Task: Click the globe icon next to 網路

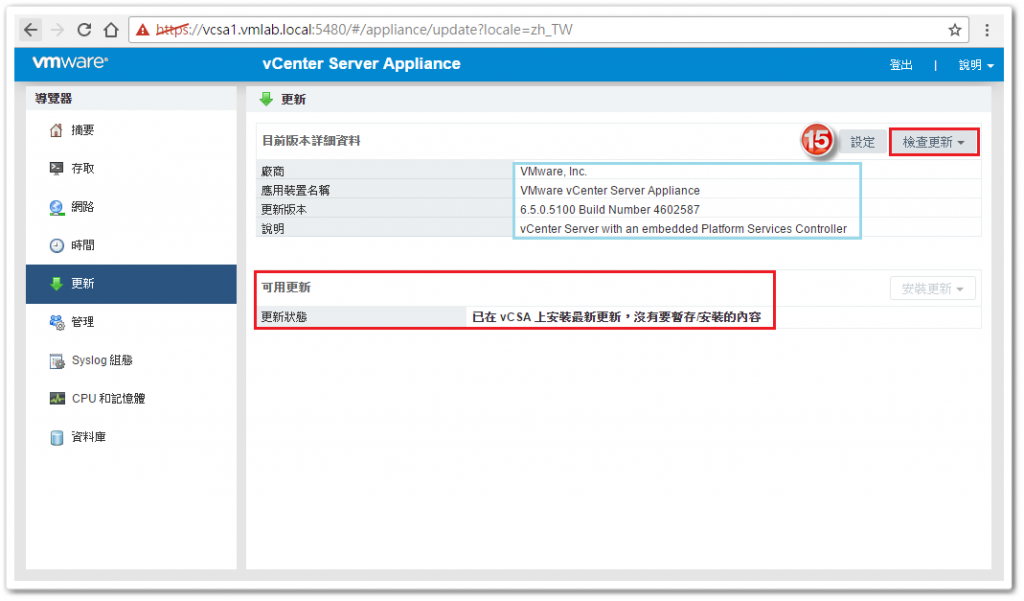Action: pos(57,207)
